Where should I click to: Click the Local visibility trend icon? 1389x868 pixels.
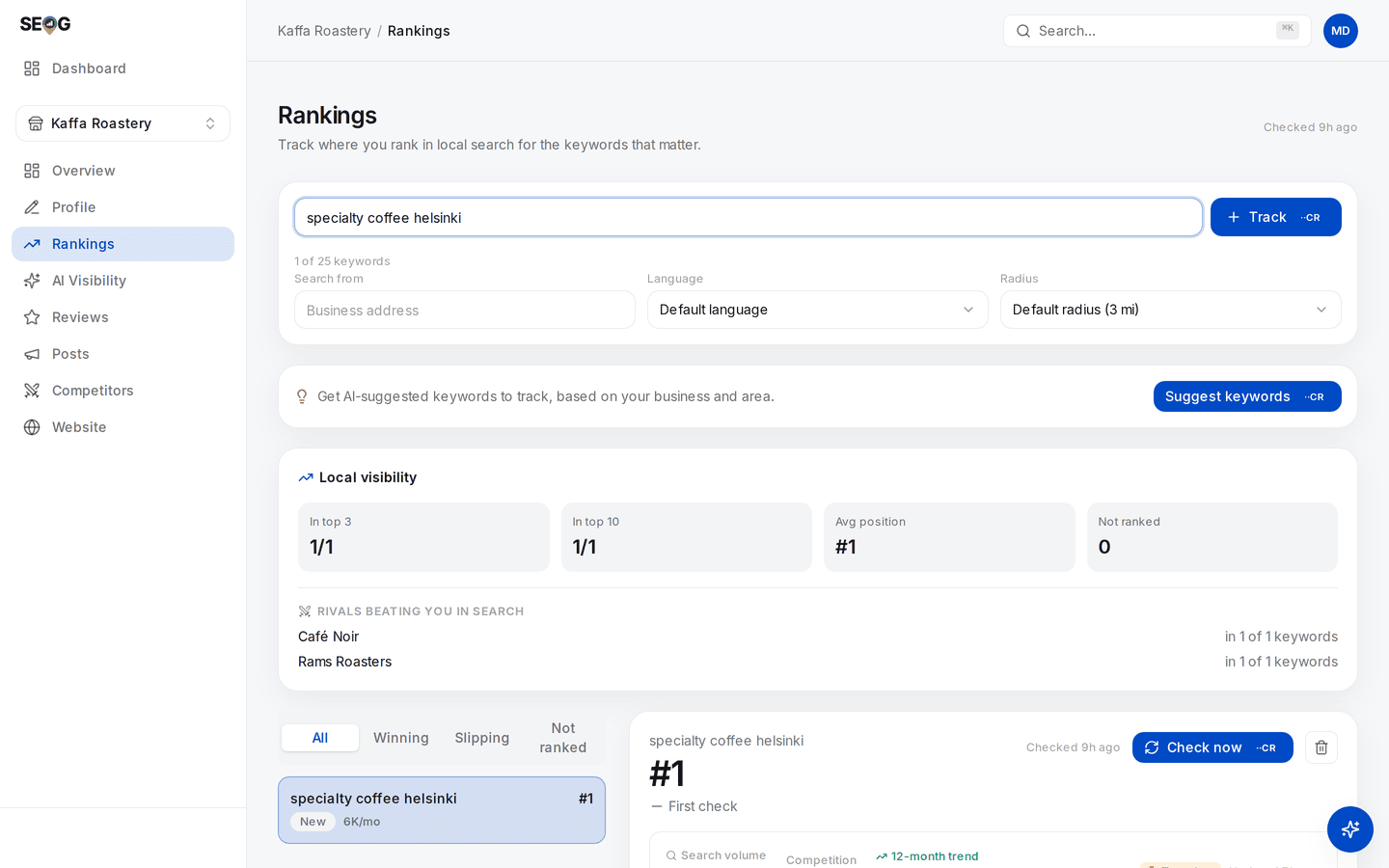306,477
